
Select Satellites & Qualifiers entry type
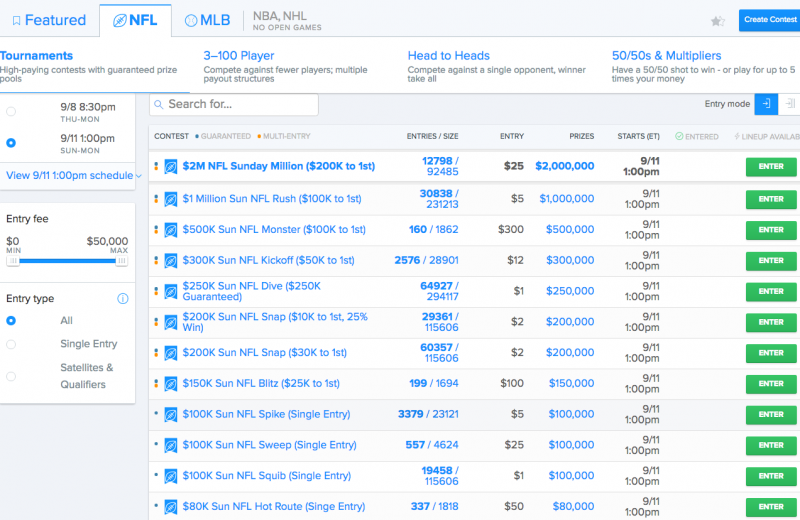11,376
